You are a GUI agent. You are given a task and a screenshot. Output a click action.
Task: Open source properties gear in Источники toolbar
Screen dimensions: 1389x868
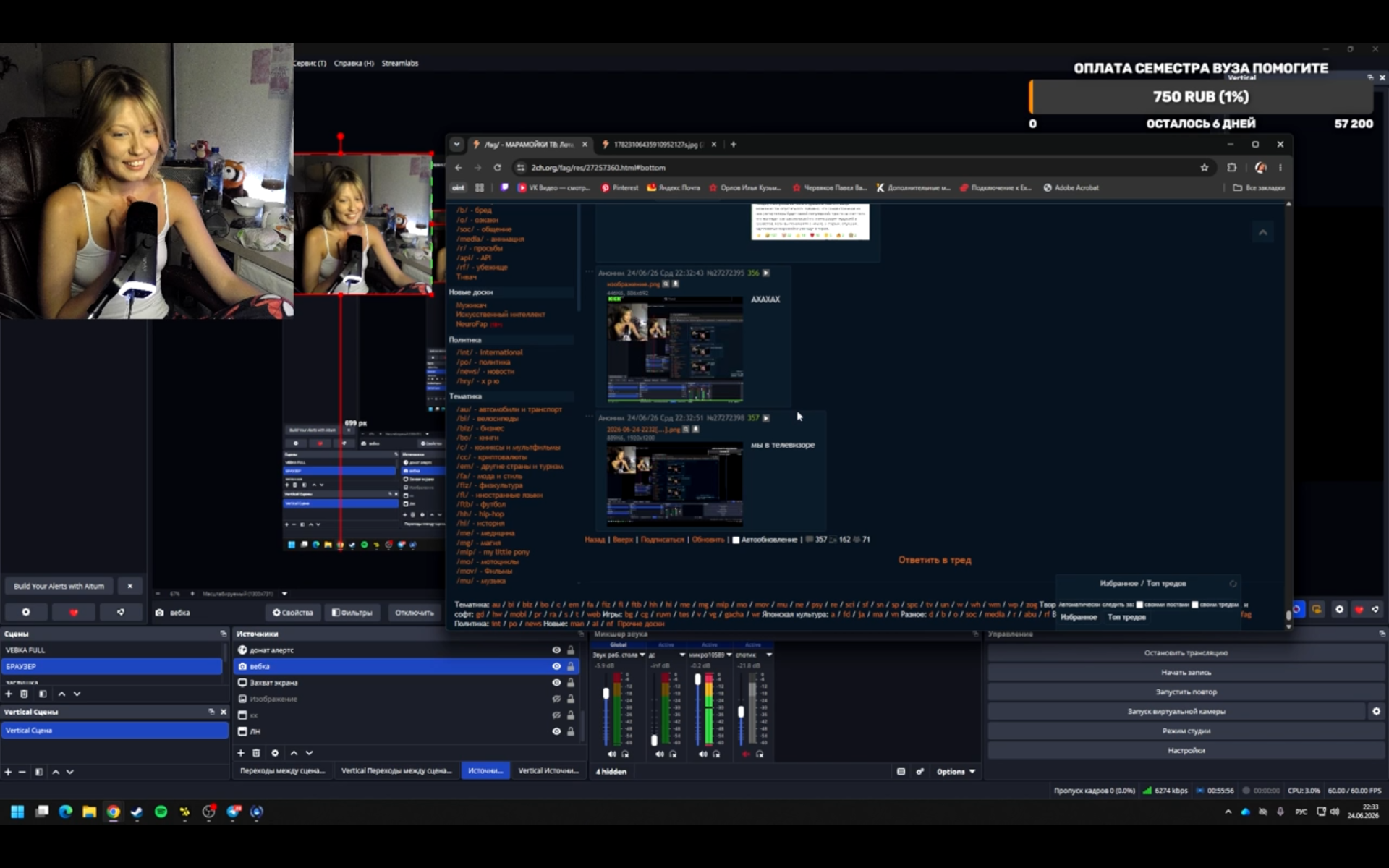pyautogui.click(x=275, y=753)
